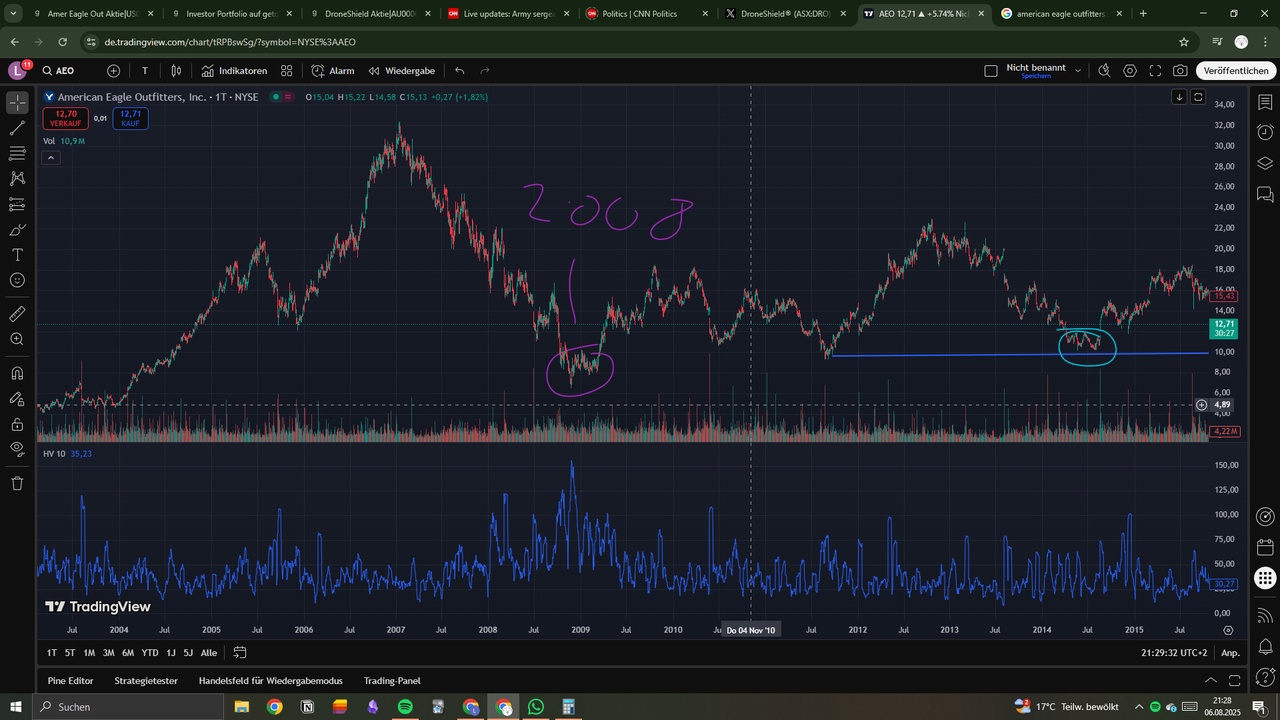Open the Strategietester tab

[146, 681]
